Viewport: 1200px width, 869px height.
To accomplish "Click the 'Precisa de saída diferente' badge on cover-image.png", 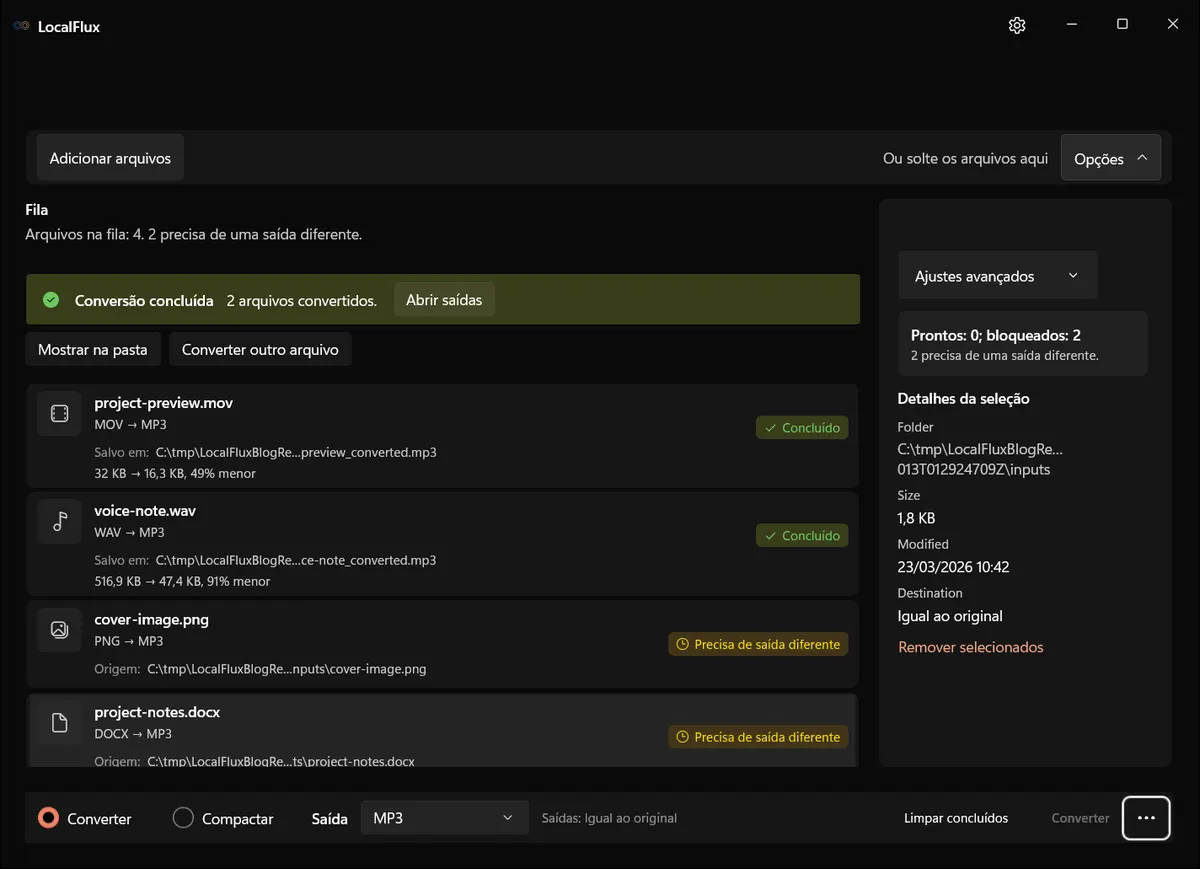I will pyautogui.click(x=758, y=645).
